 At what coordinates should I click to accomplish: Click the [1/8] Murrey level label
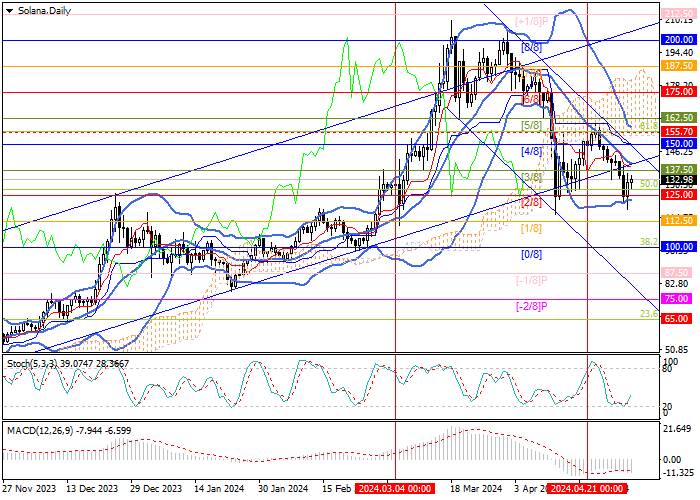point(531,229)
